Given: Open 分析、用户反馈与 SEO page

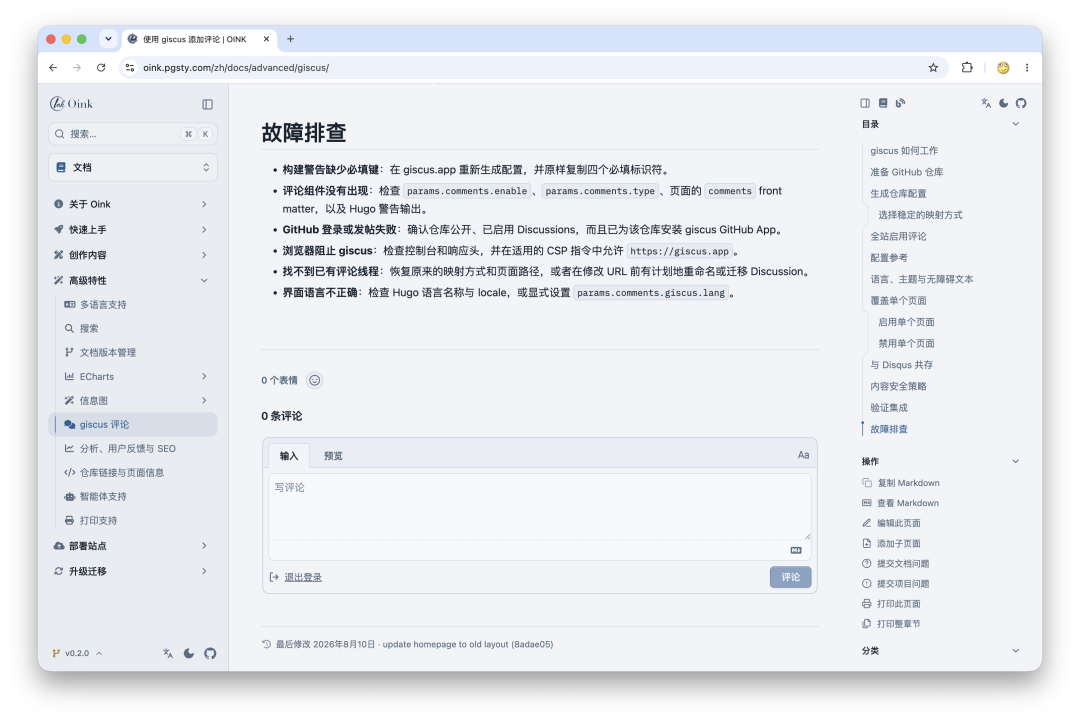Looking at the screenshot, I should click(x=127, y=448).
